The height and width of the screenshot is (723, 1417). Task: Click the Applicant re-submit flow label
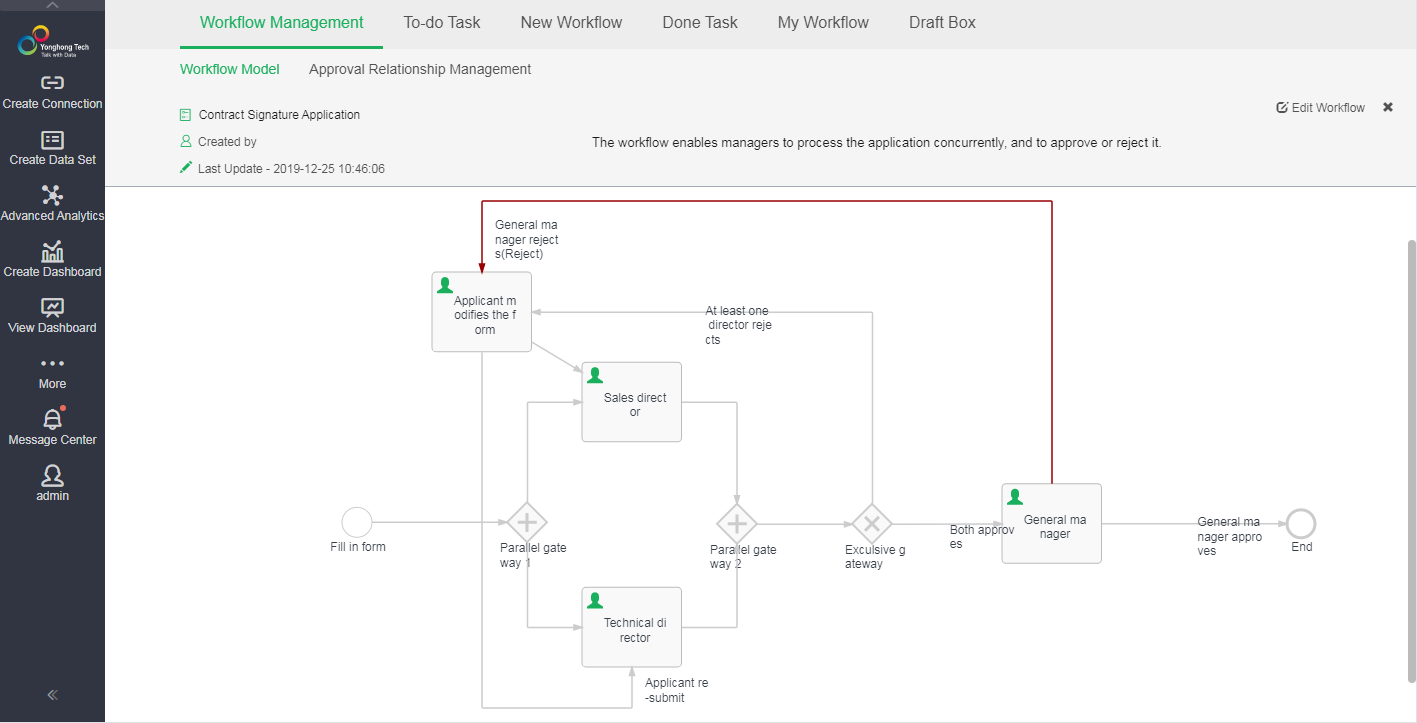[677, 690]
